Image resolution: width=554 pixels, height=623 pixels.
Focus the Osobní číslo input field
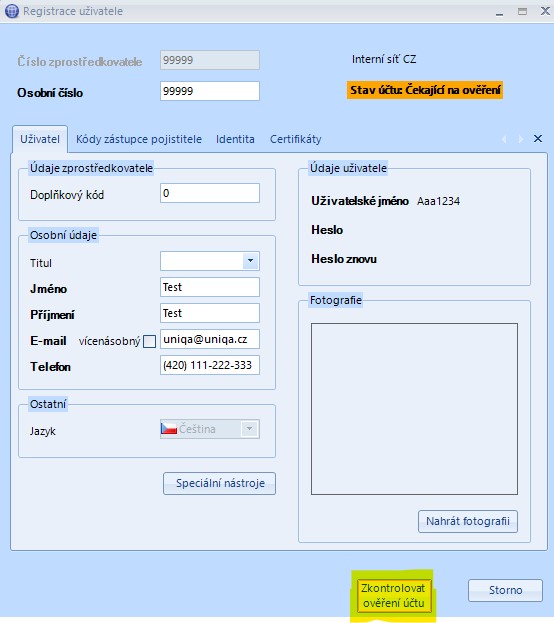click(210, 91)
